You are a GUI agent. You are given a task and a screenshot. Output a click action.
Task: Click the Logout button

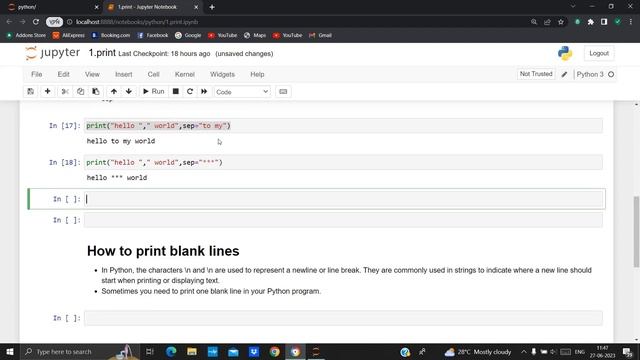click(599, 53)
